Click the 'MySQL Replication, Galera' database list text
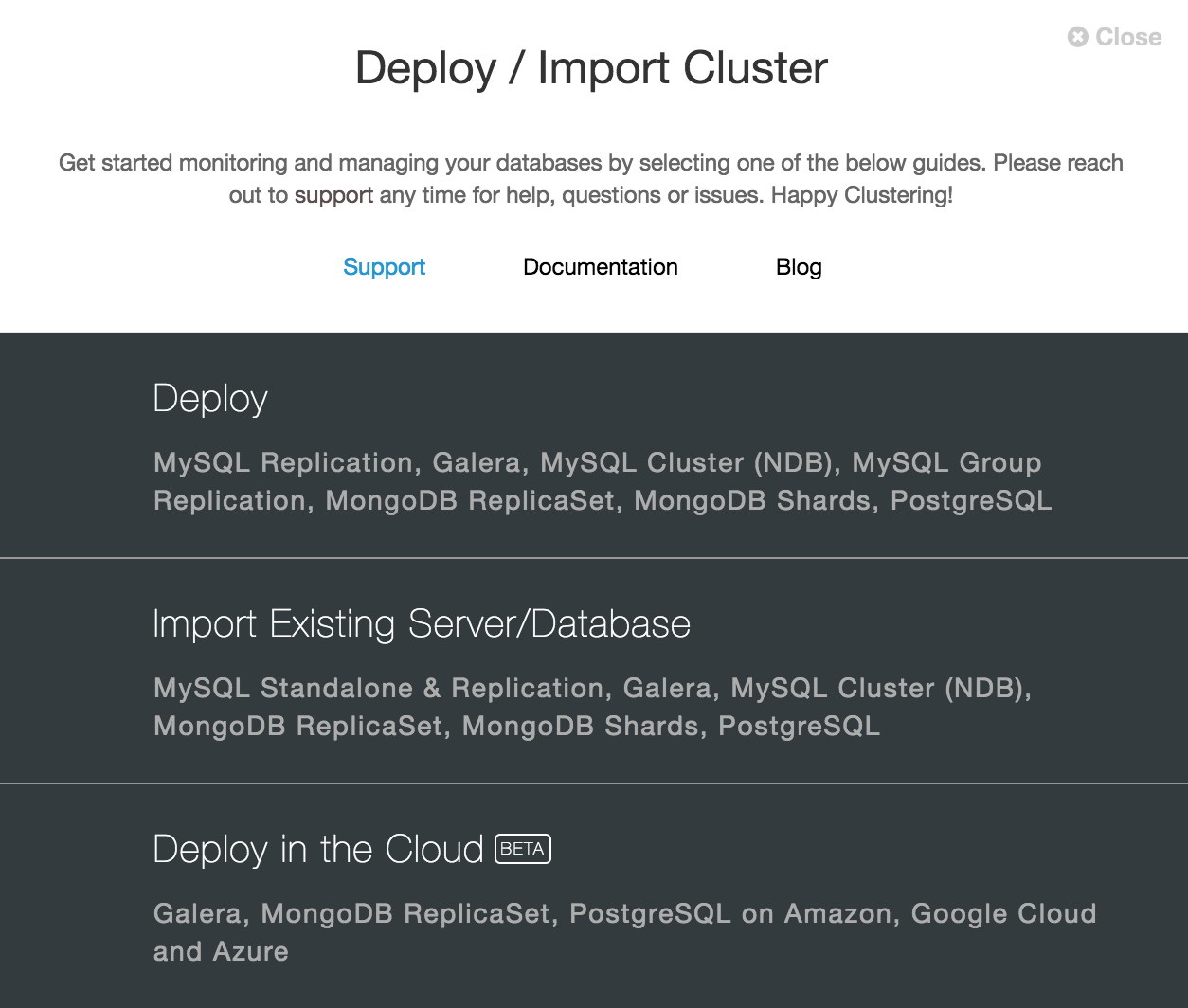The width and height of the screenshot is (1188, 1008). coord(603,481)
